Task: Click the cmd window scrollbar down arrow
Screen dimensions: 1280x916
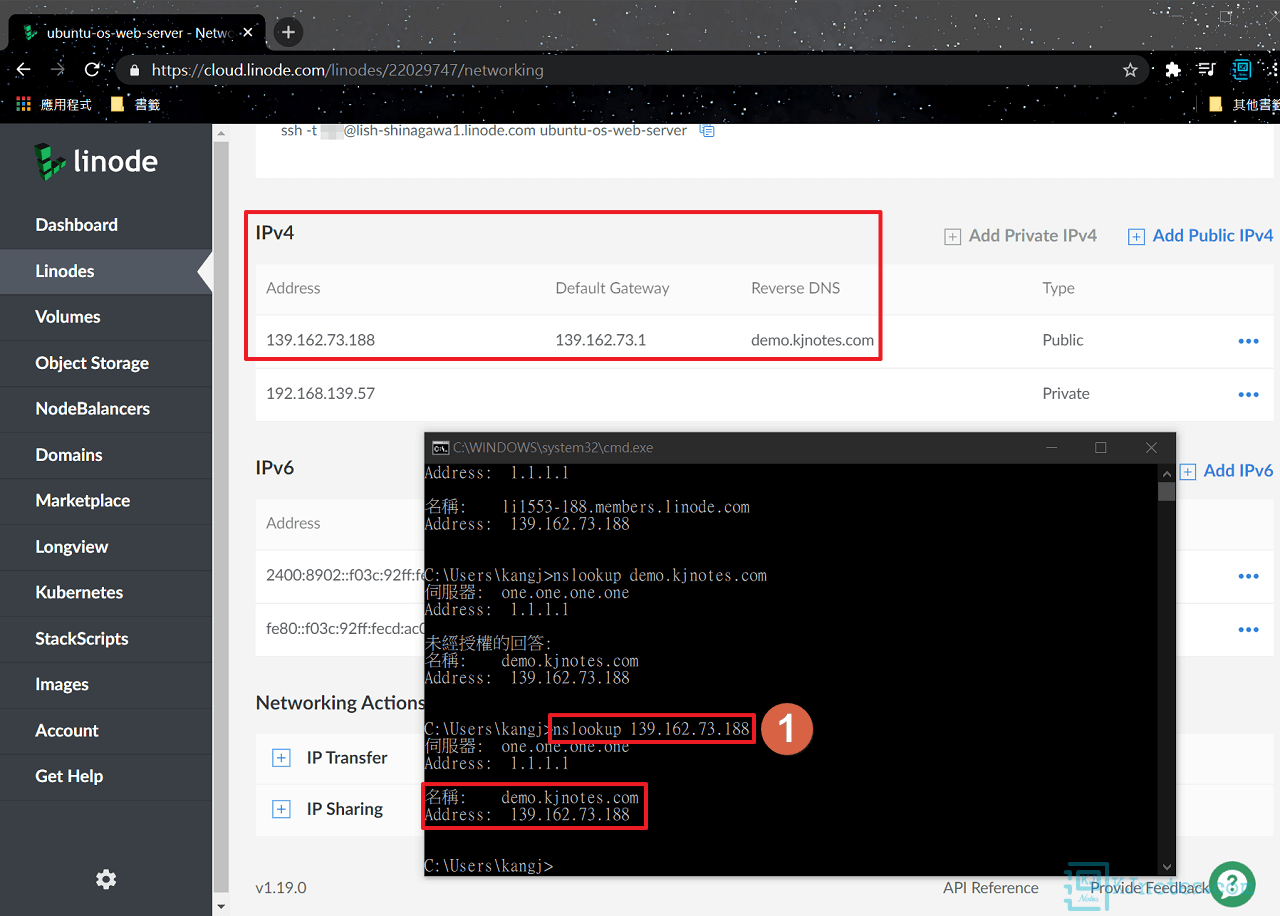Action: [1166, 867]
